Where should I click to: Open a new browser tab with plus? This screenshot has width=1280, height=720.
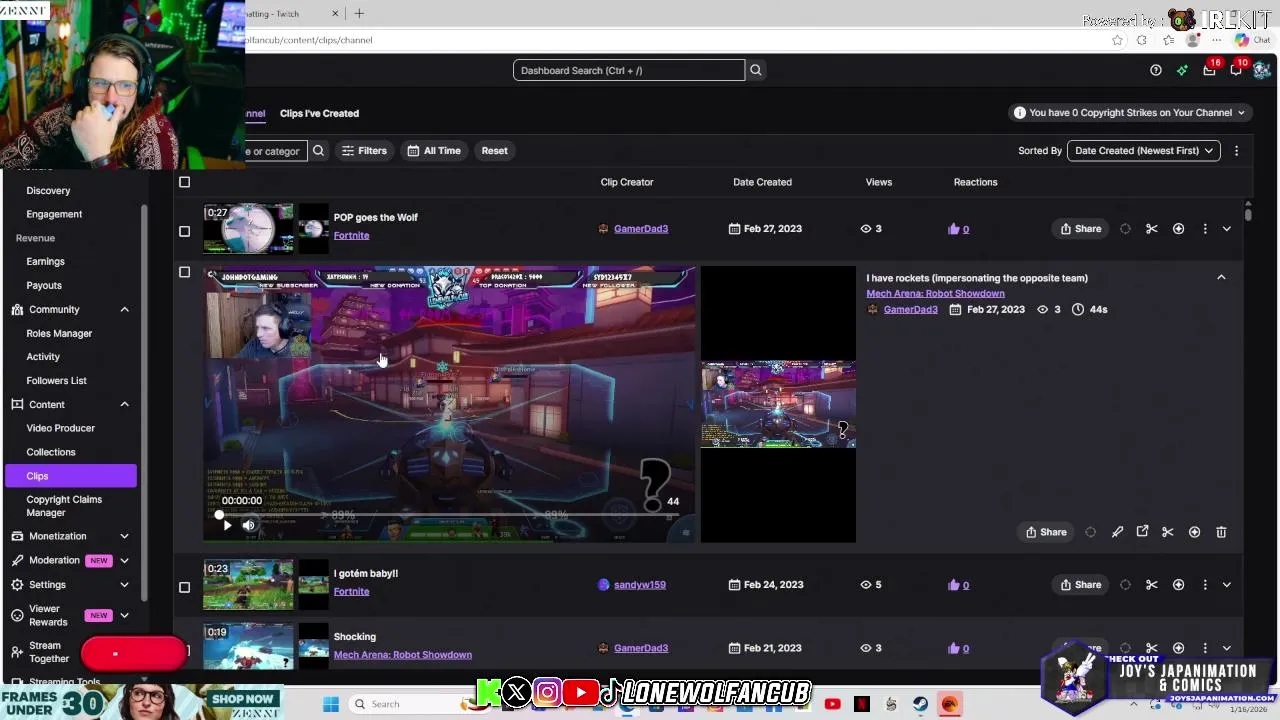pos(359,13)
